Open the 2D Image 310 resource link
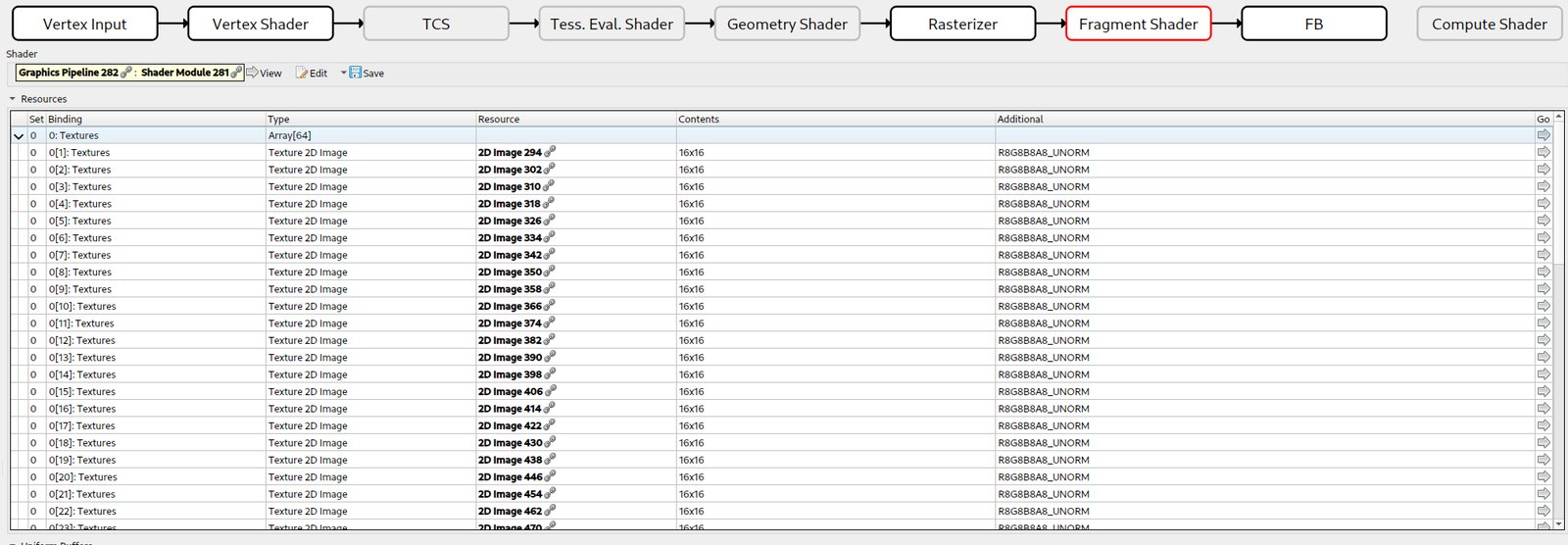Screen dimensions: 1568x545 click(x=509, y=187)
